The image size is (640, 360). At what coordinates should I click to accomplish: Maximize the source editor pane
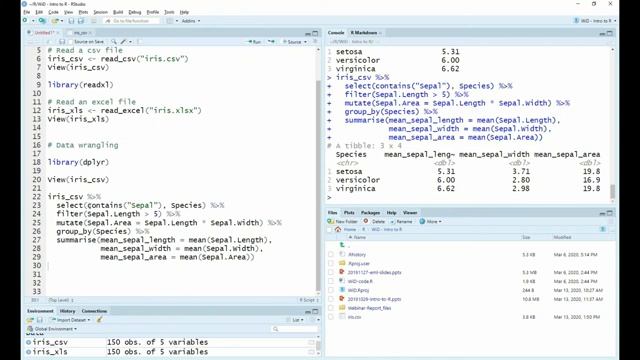315,33
